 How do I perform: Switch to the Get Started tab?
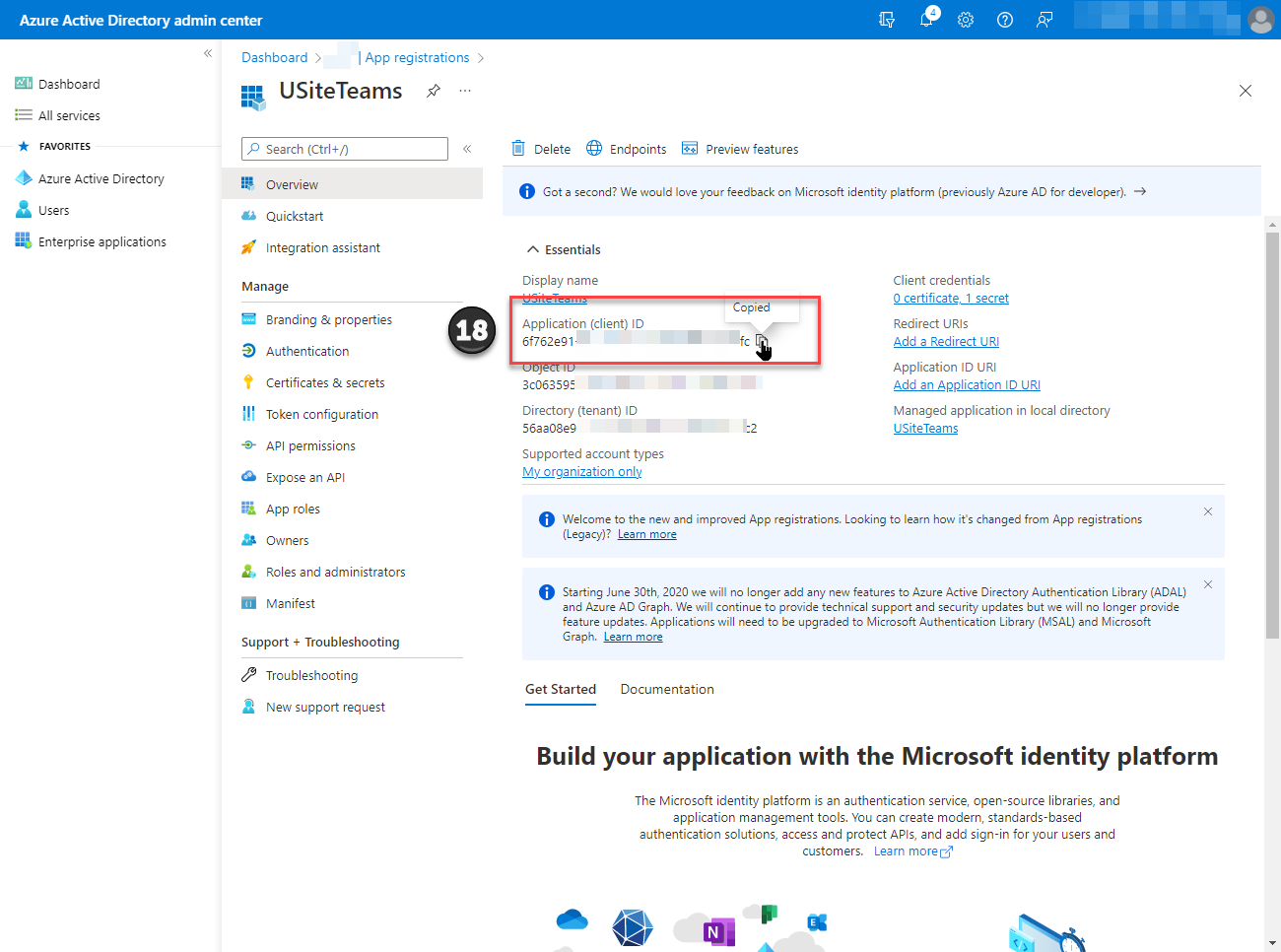(561, 689)
